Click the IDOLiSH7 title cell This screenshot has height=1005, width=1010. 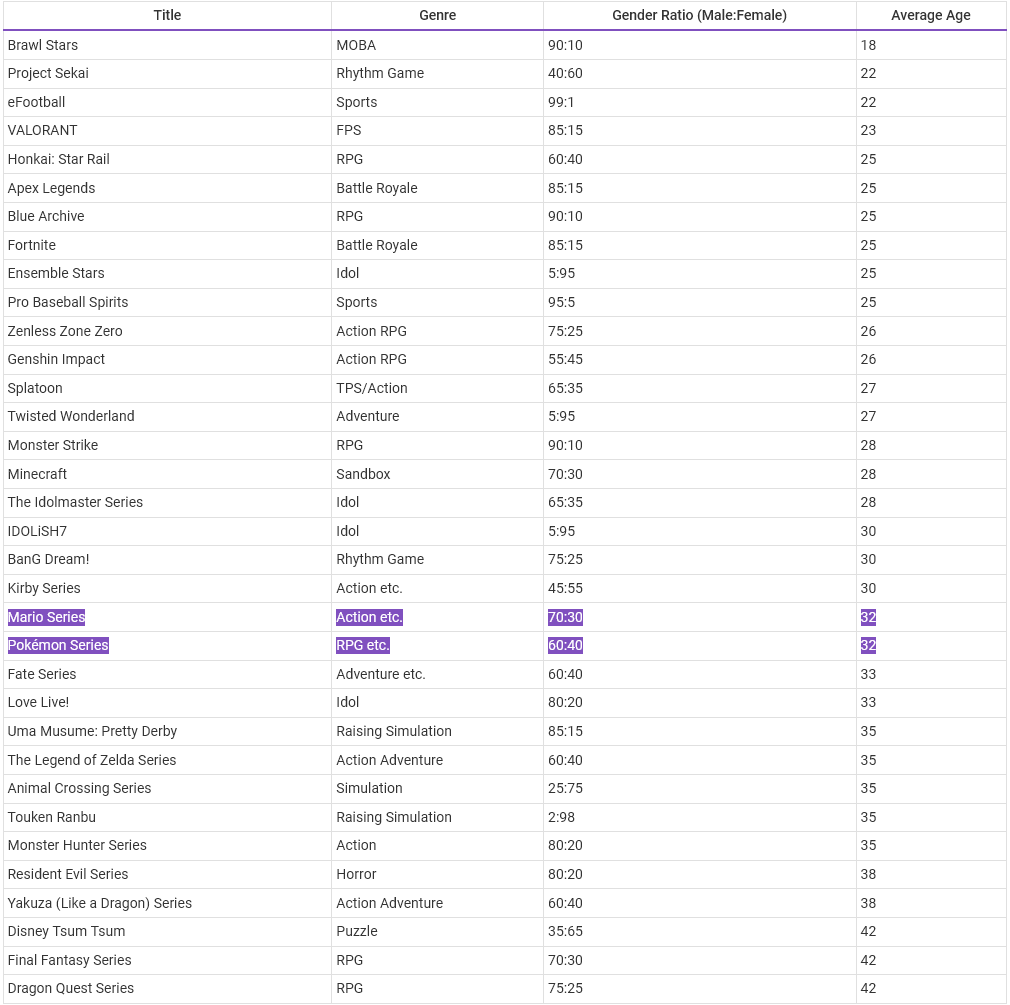(x=167, y=531)
